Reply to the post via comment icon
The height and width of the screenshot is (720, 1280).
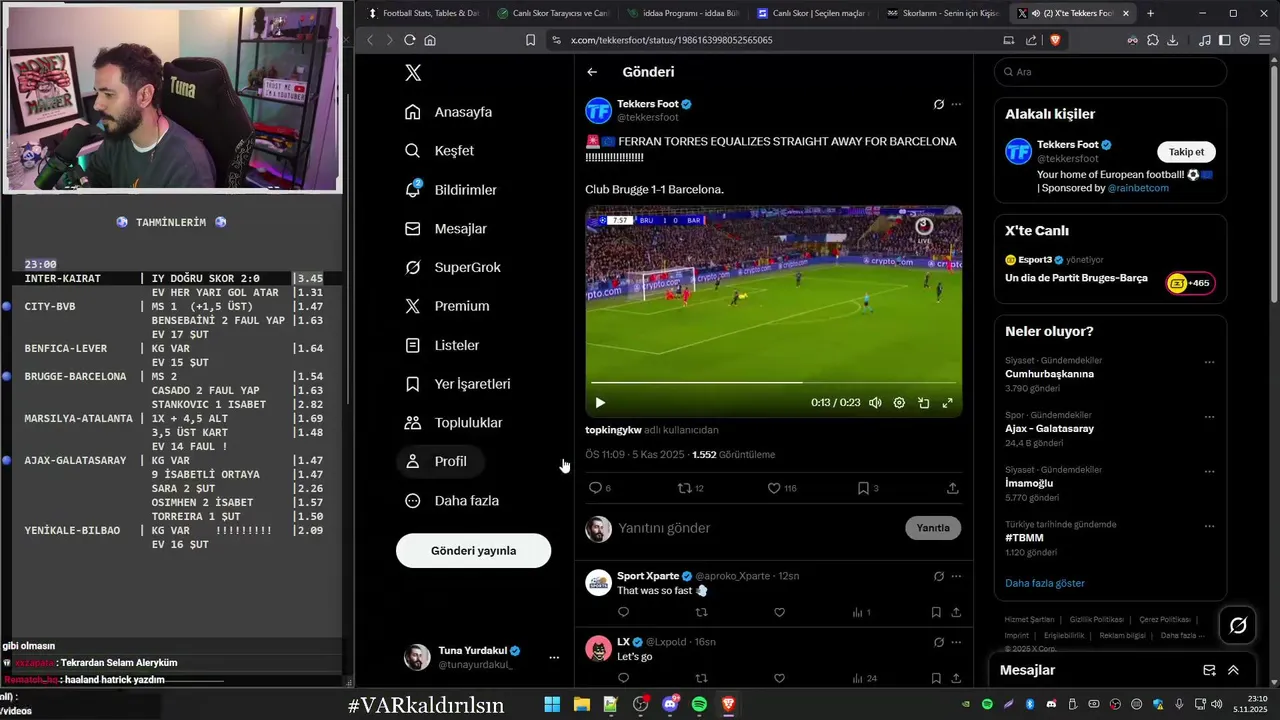click(x=595, y=488)
